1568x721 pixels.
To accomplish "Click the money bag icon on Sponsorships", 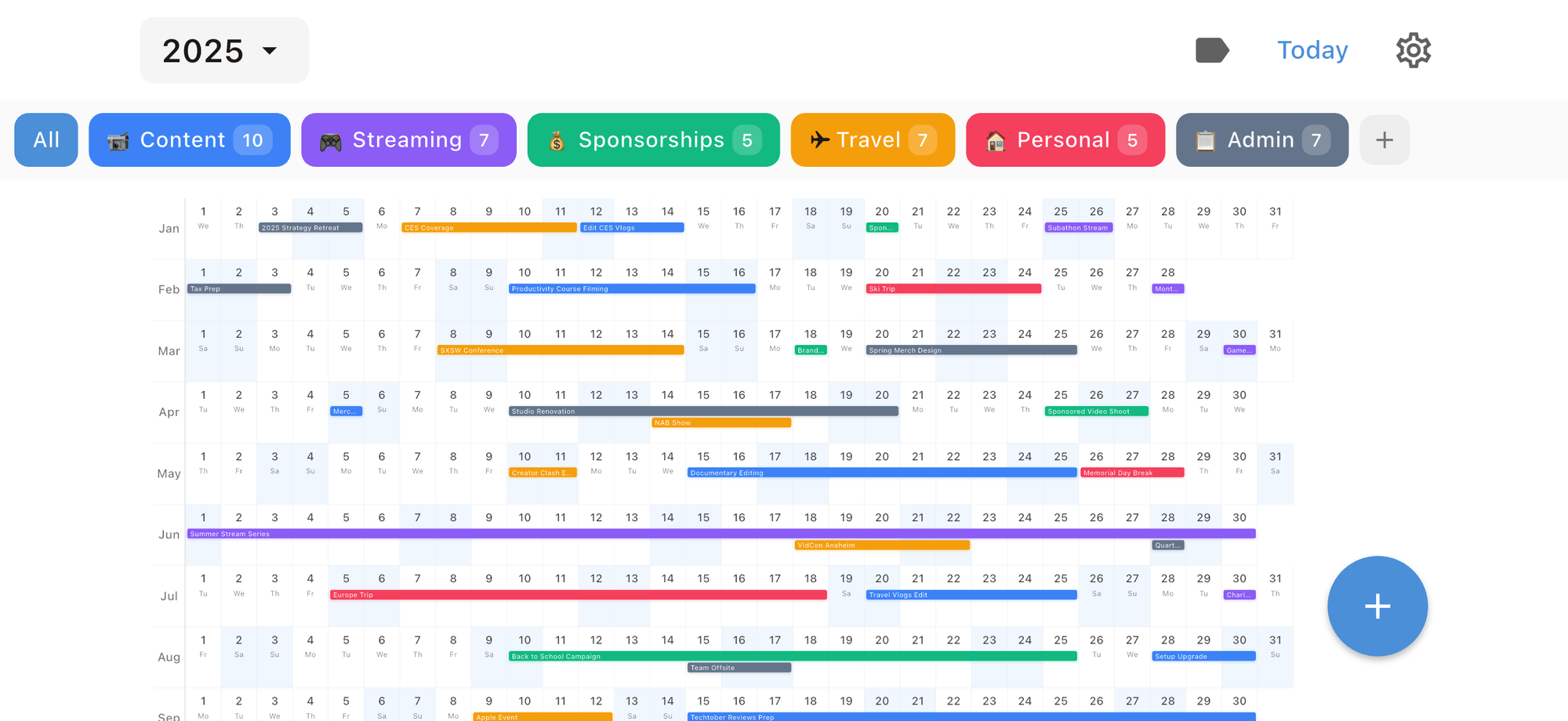I will (x=557, y=139).
